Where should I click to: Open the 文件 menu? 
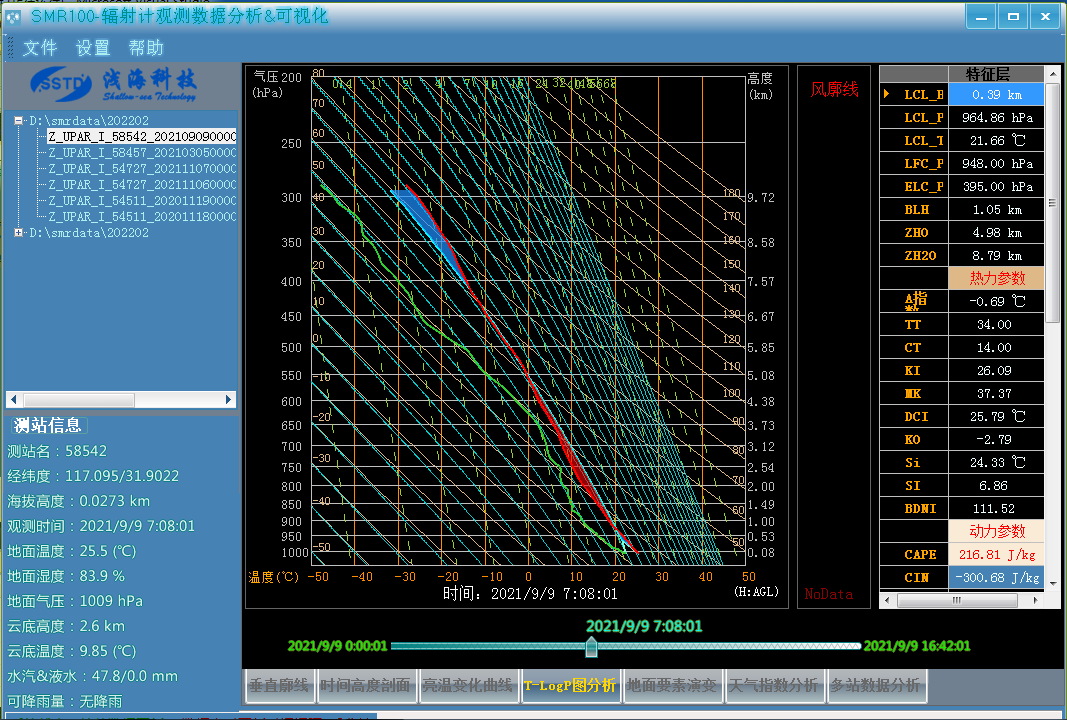pos(39,48)
